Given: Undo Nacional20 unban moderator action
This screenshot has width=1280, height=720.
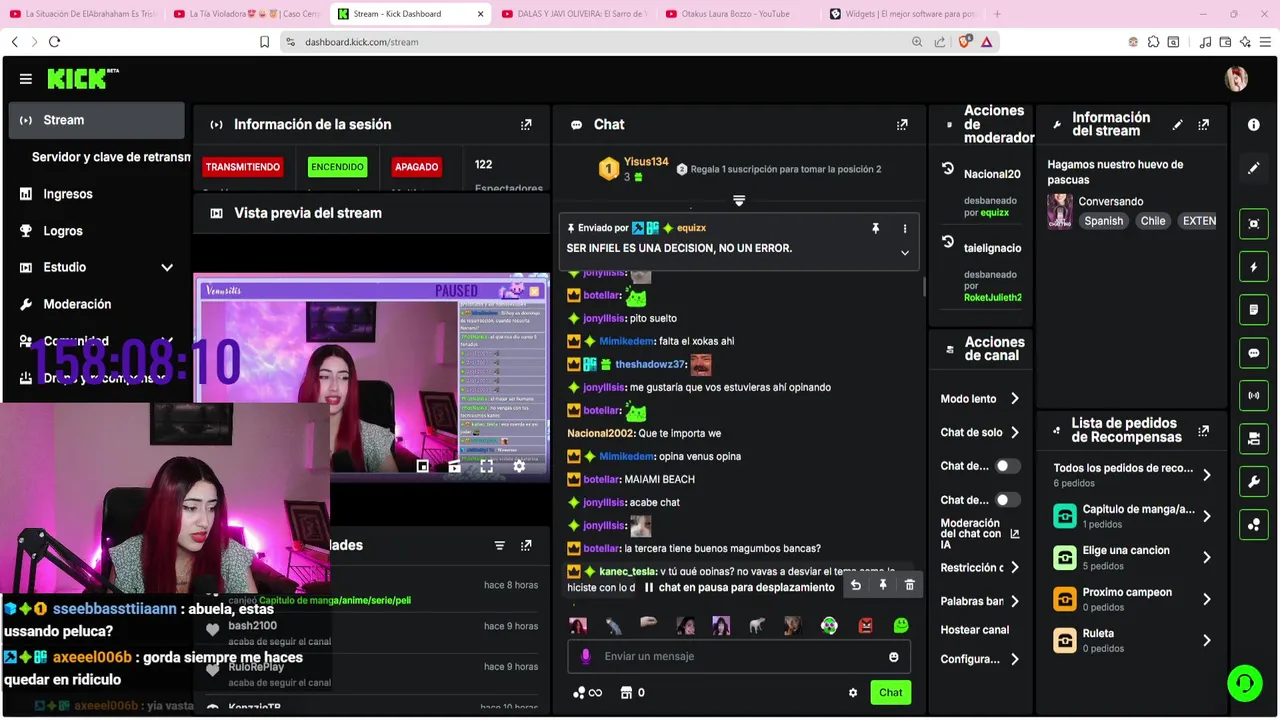Looking at the screenshot, I should 948,169.
